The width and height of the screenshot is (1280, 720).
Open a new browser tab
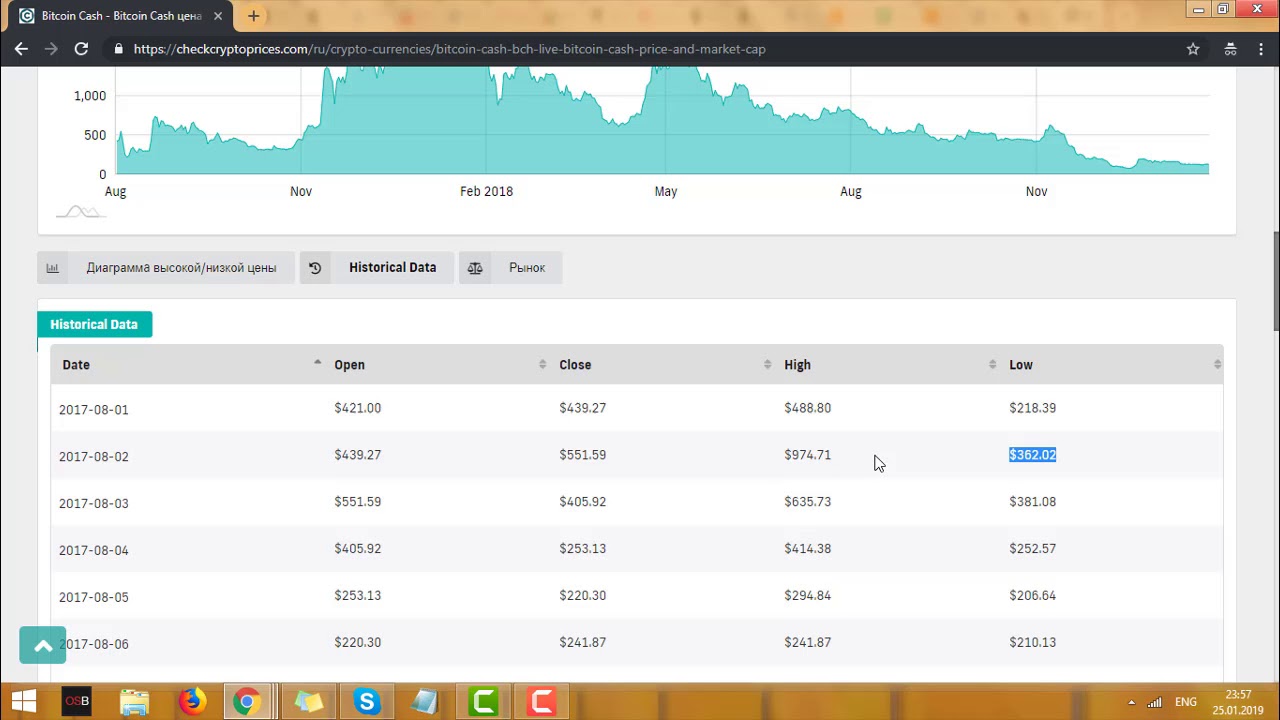point(254,16)
